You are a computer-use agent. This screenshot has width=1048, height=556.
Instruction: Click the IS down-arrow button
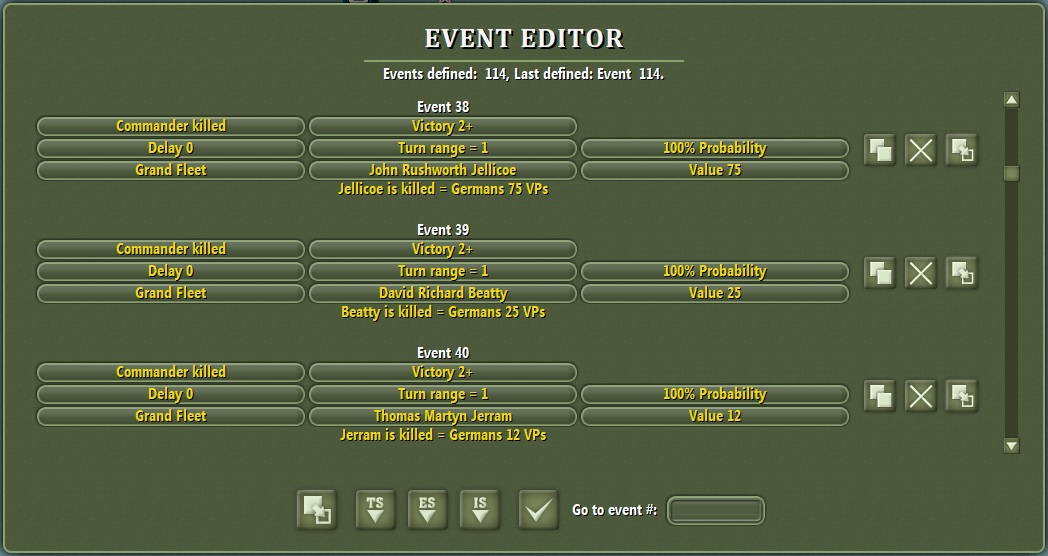tap(480, 510)
